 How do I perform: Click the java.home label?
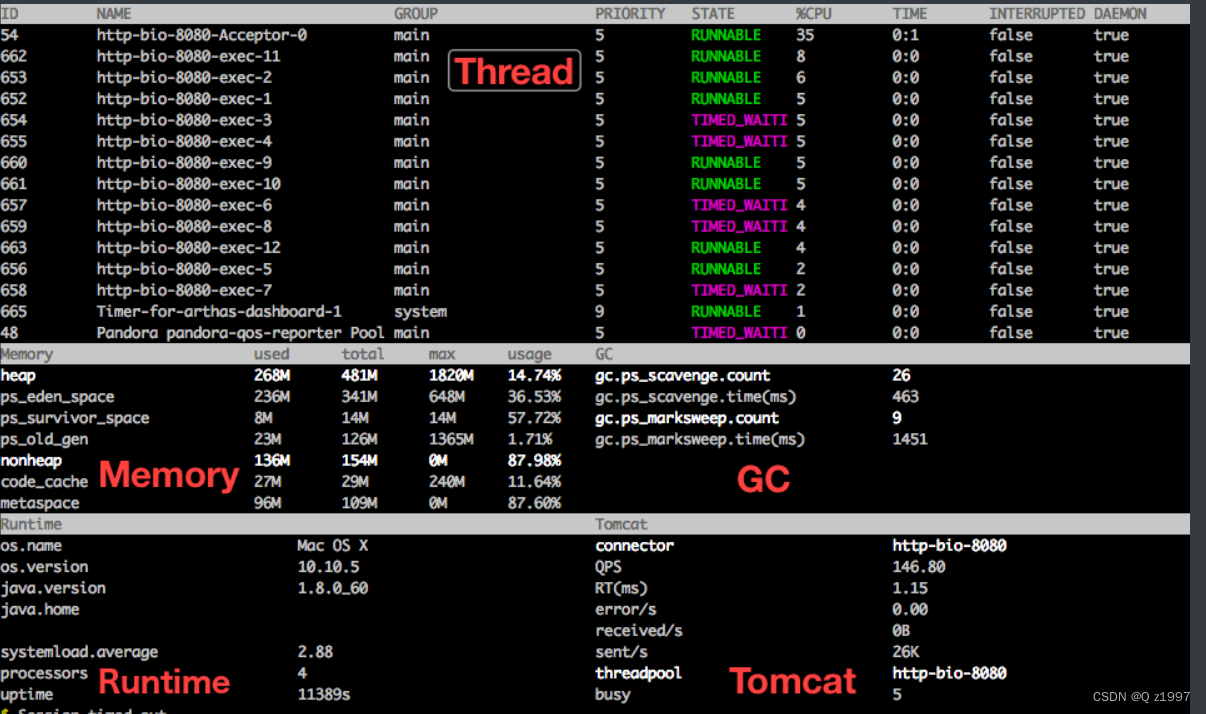coord(40,609)
